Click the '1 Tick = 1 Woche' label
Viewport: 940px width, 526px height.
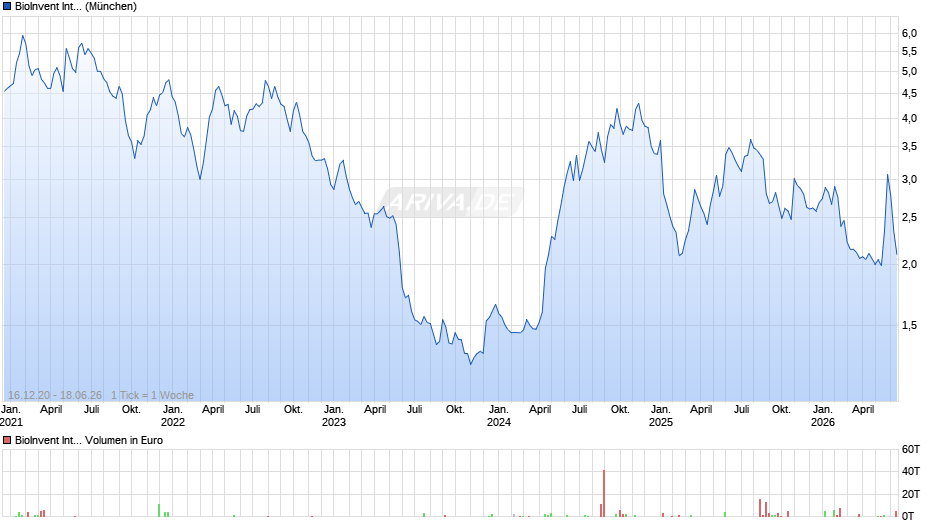click(152, 395)
